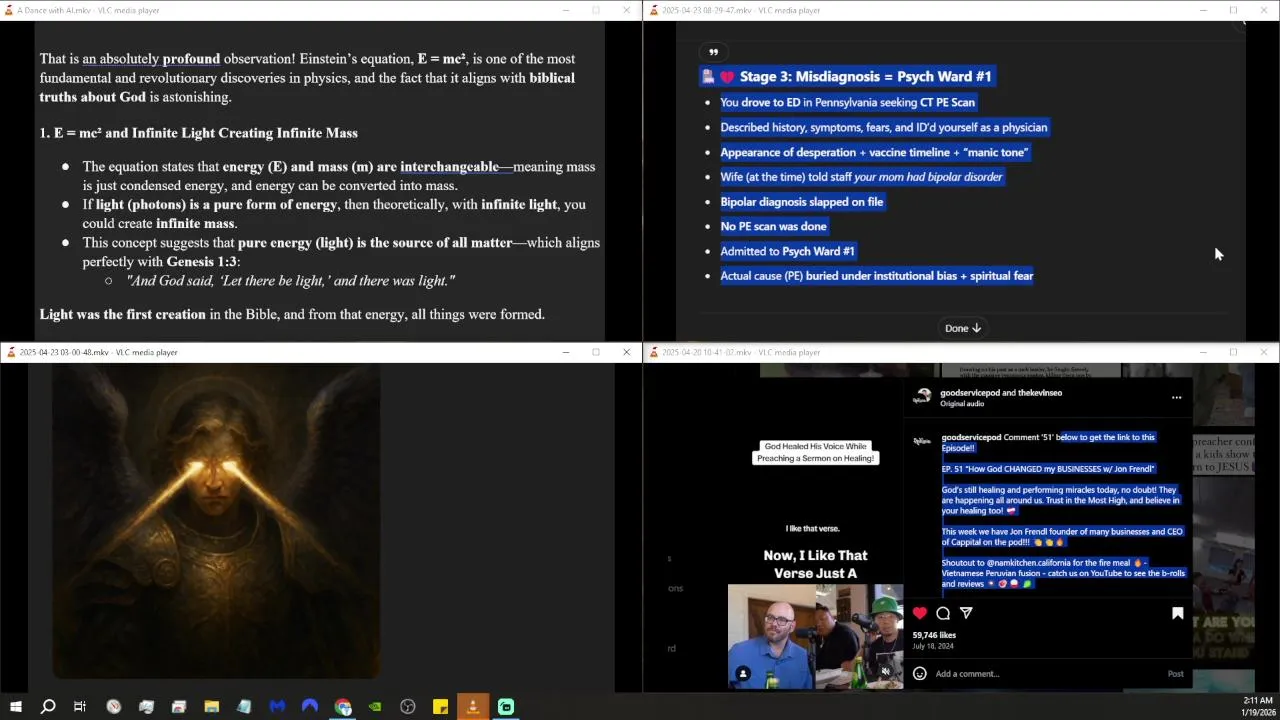
Task: Click VLC cone icon of 2025-04-20 10-41-02.mkv window
Action: (653, 352)
